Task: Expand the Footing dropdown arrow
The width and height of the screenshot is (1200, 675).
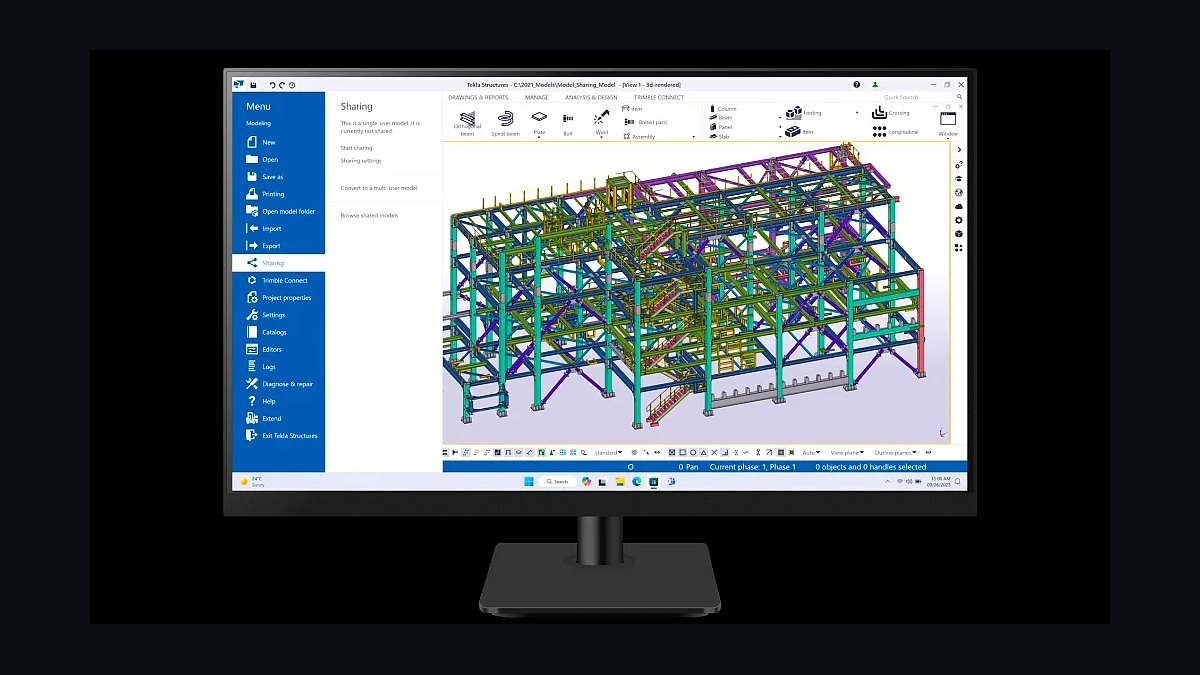Action: (857, 113)
